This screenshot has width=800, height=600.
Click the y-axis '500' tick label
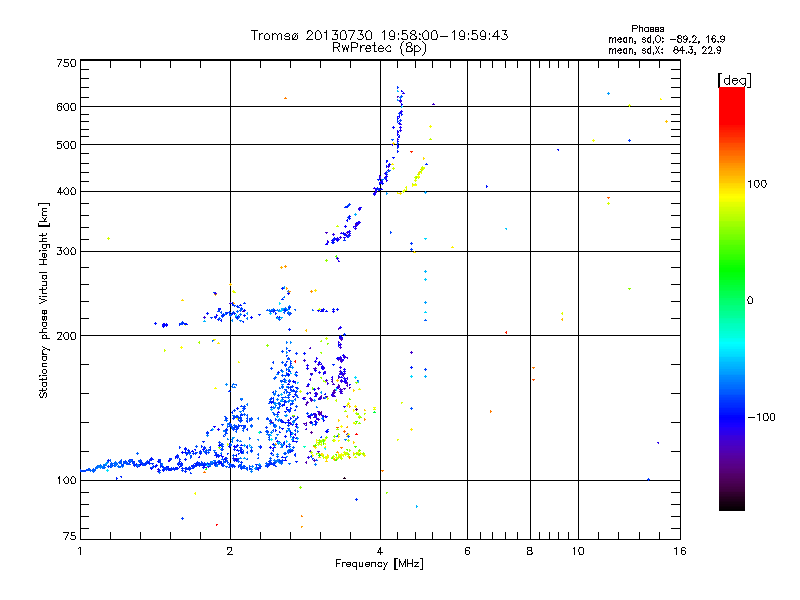click(66, 145)
